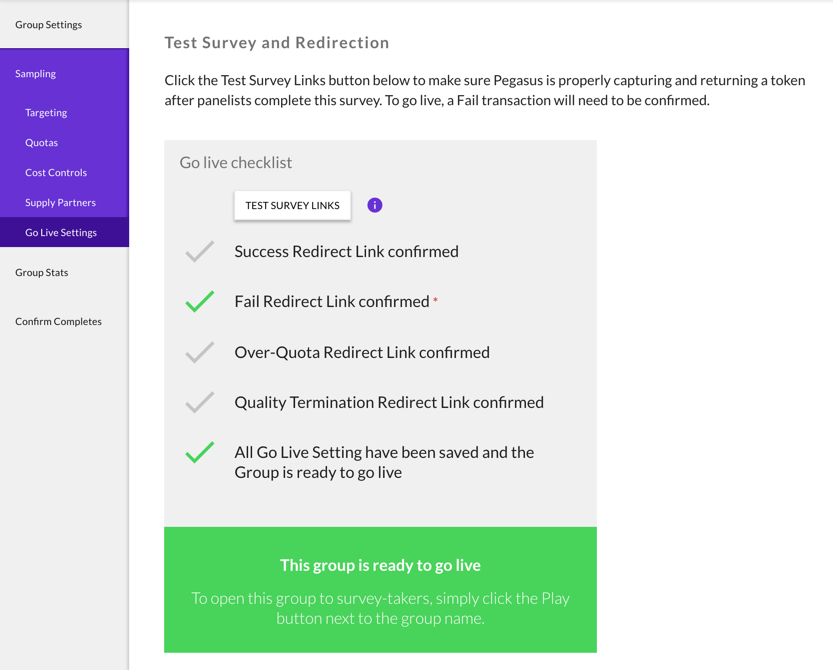Open Group Stats in the sidebar
The height and width of the screenshot is (670, 833).
42,272
